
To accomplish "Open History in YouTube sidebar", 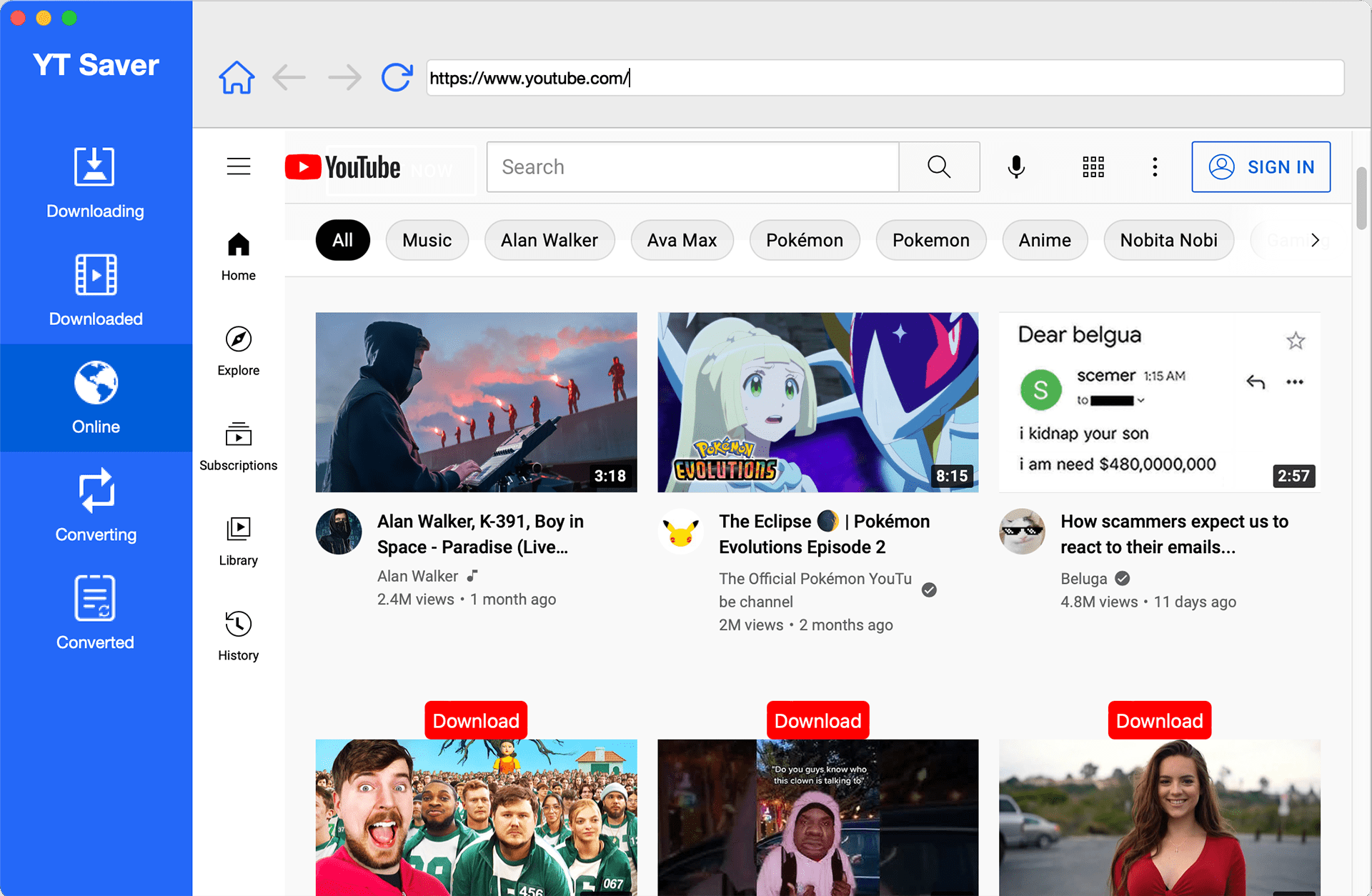I will click(x=239, y=637).
